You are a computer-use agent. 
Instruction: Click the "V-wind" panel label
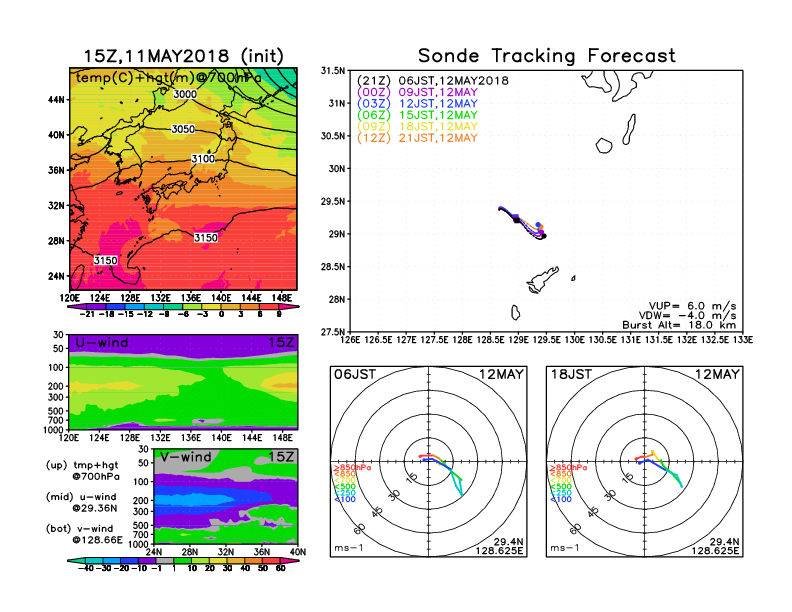coord(186,457)
